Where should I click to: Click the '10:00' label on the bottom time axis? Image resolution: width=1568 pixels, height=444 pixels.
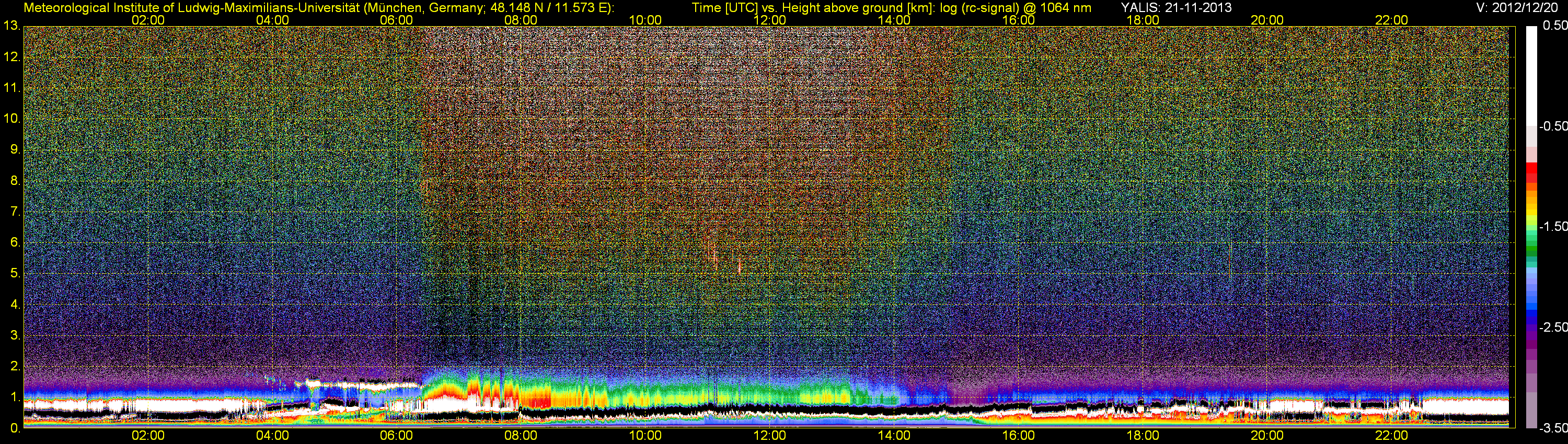645,436
